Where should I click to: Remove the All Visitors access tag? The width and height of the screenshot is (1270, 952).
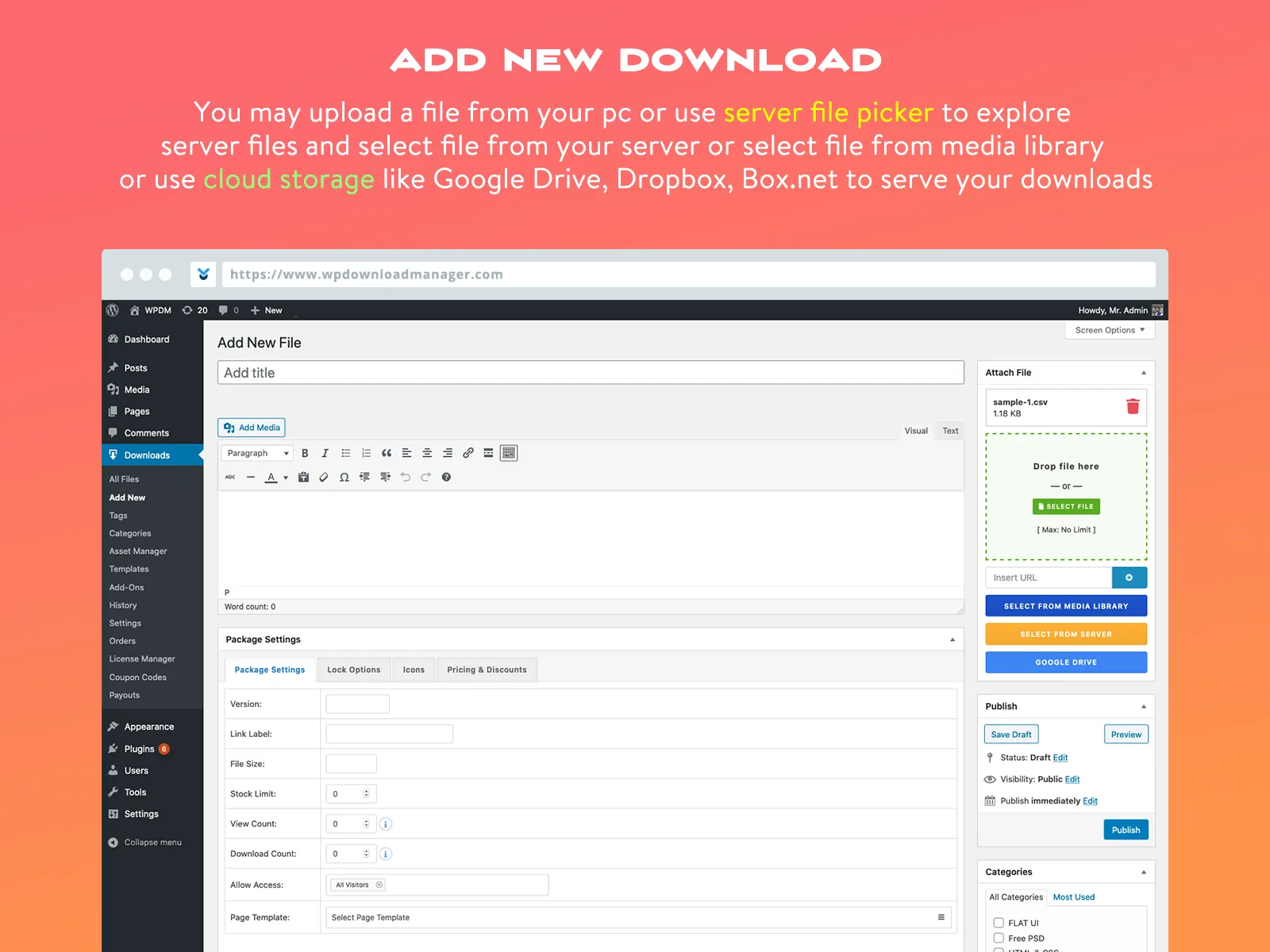coord(379,885)
